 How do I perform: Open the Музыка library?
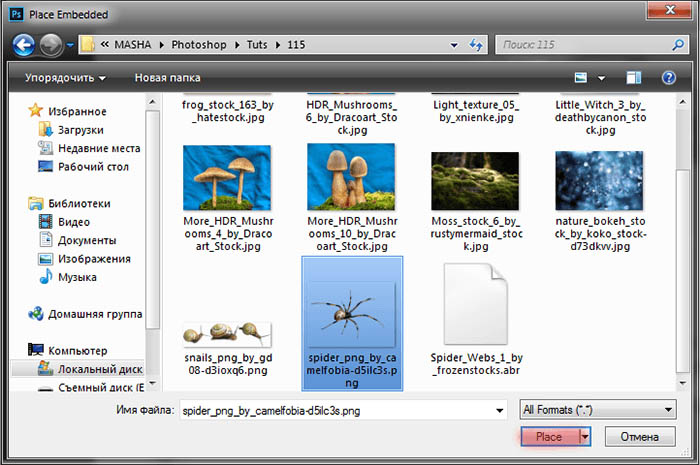coord(77,277)
